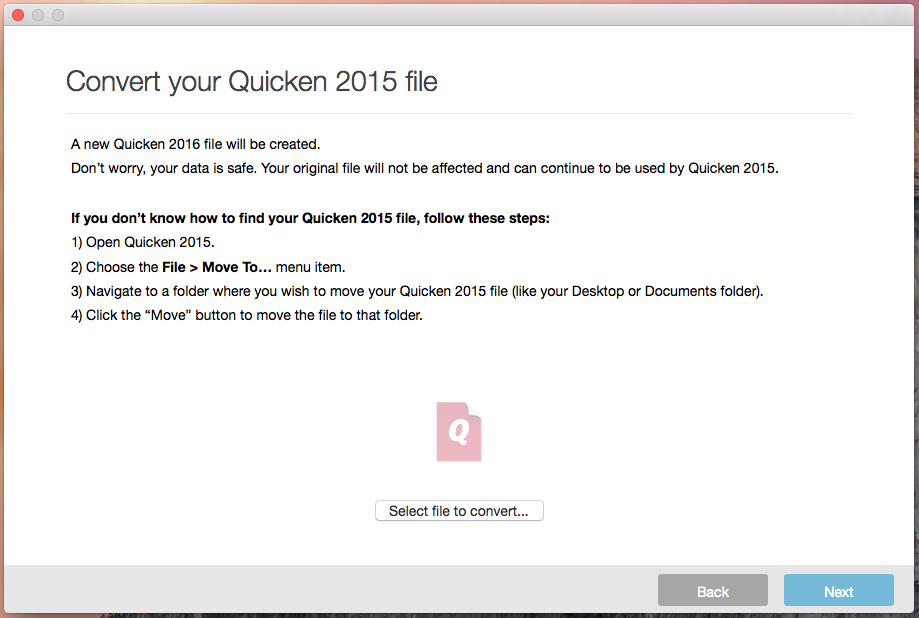
Task: Click "Quicken 2015" at end of second line
Action: click(732, 168)
